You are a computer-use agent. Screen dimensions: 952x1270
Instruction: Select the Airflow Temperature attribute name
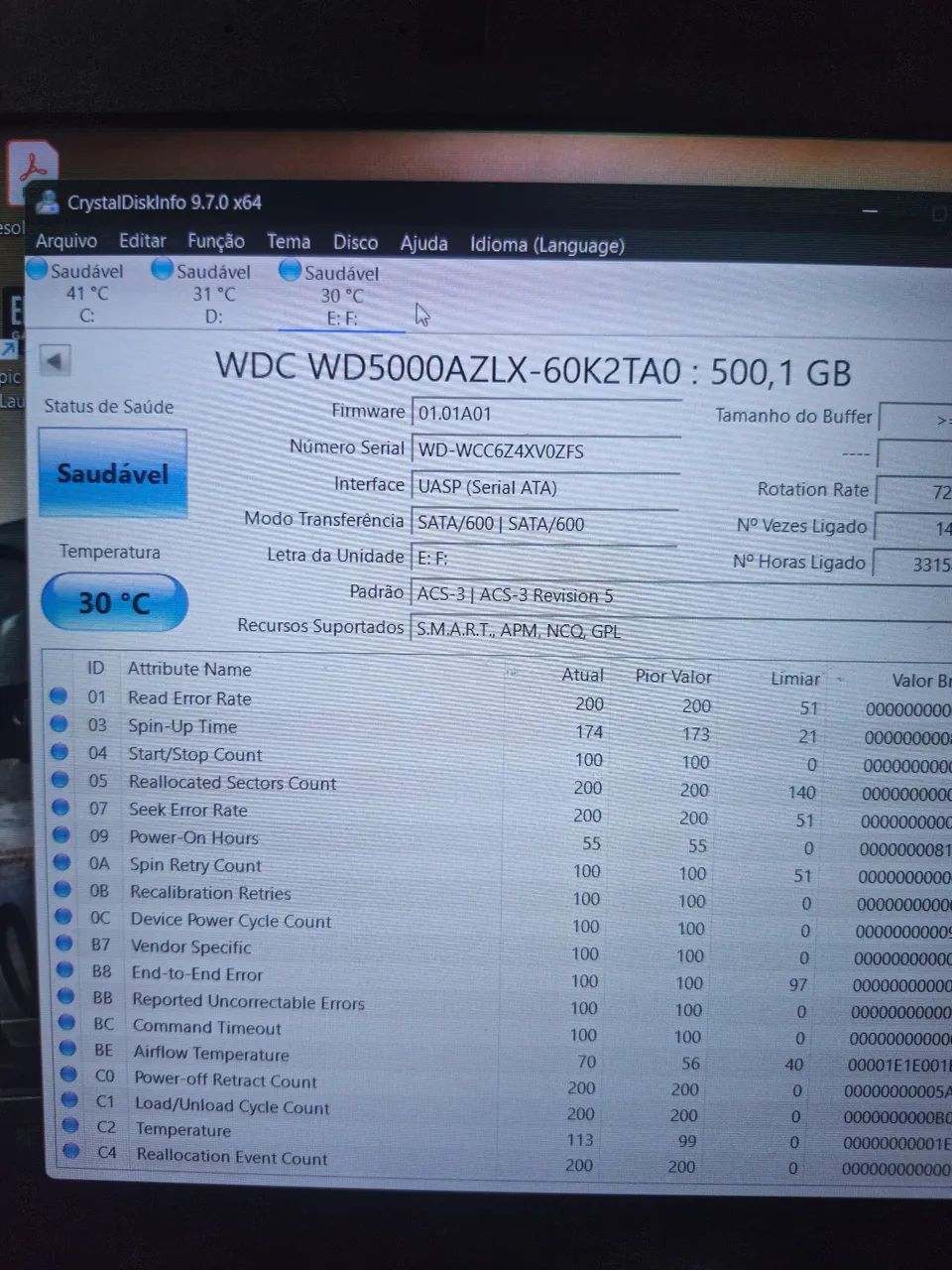click(x=211, y=1054)
